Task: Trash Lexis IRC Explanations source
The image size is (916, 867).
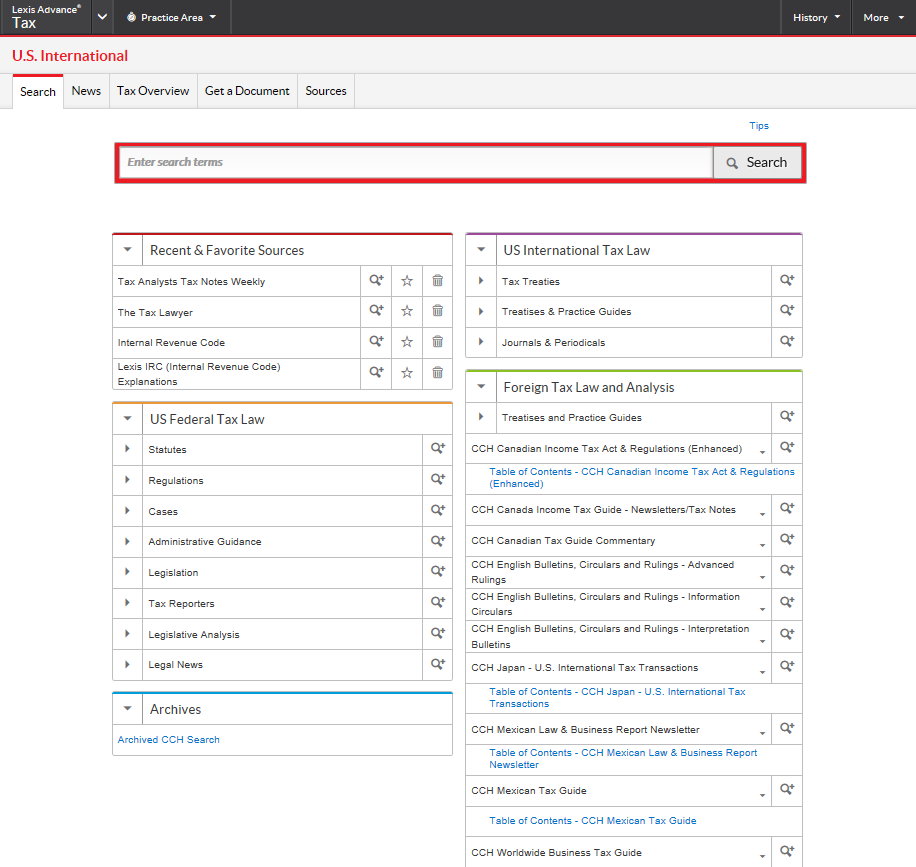Action: [x=438, y=372]
